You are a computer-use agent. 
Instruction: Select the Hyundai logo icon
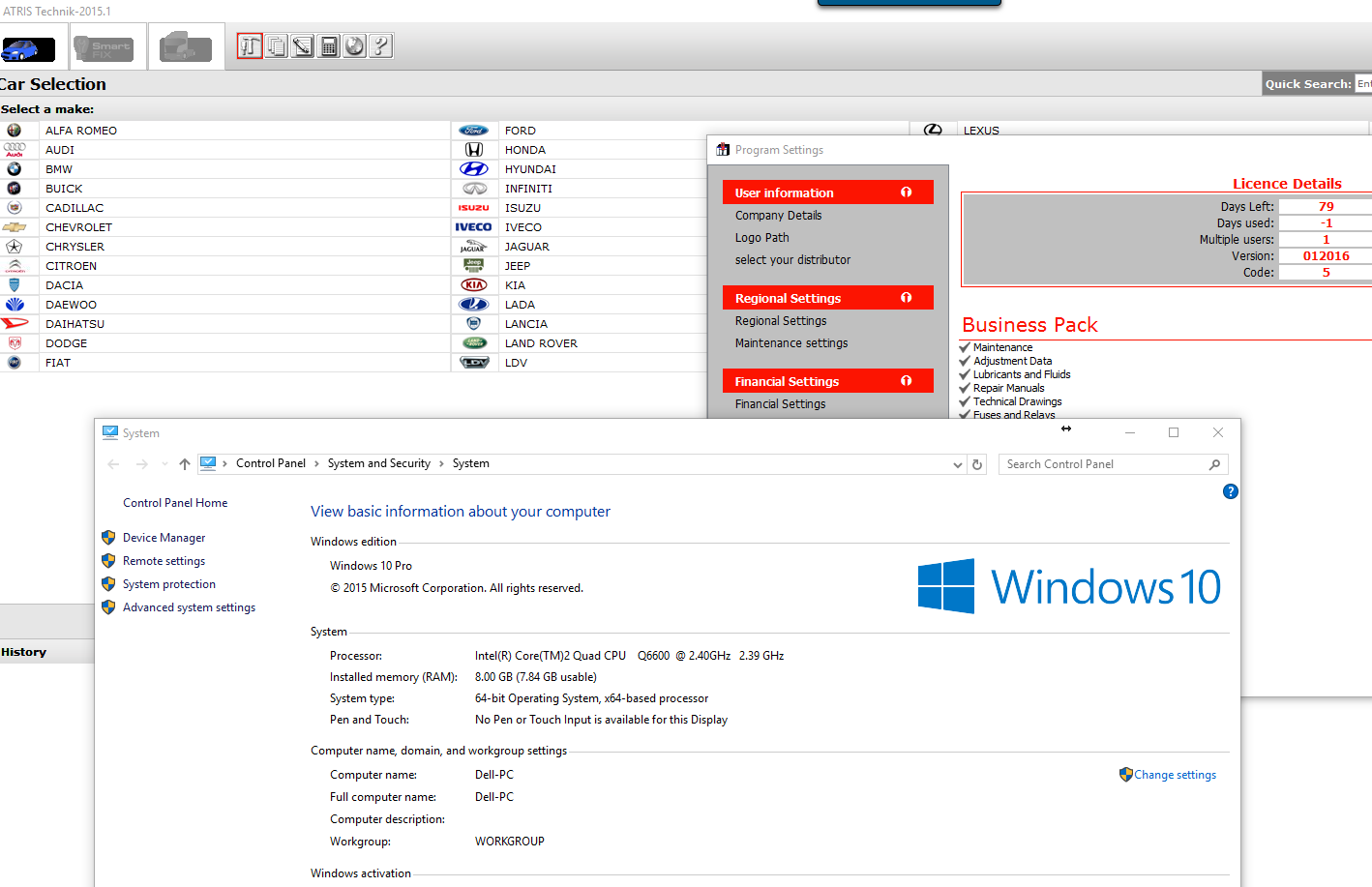(474, 169)
